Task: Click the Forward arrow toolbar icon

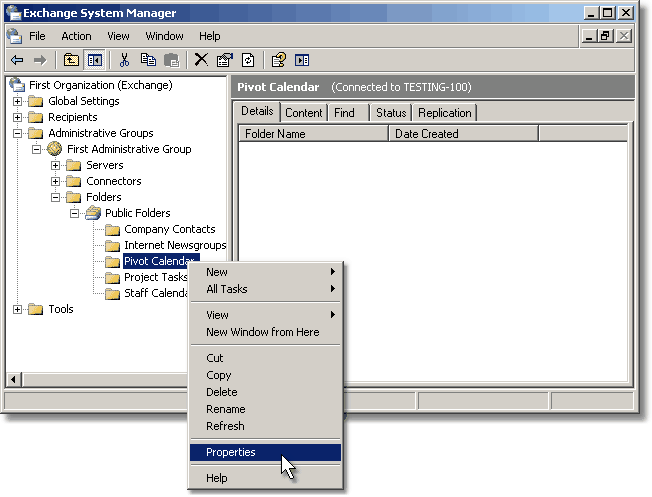Action: (40, 60)
